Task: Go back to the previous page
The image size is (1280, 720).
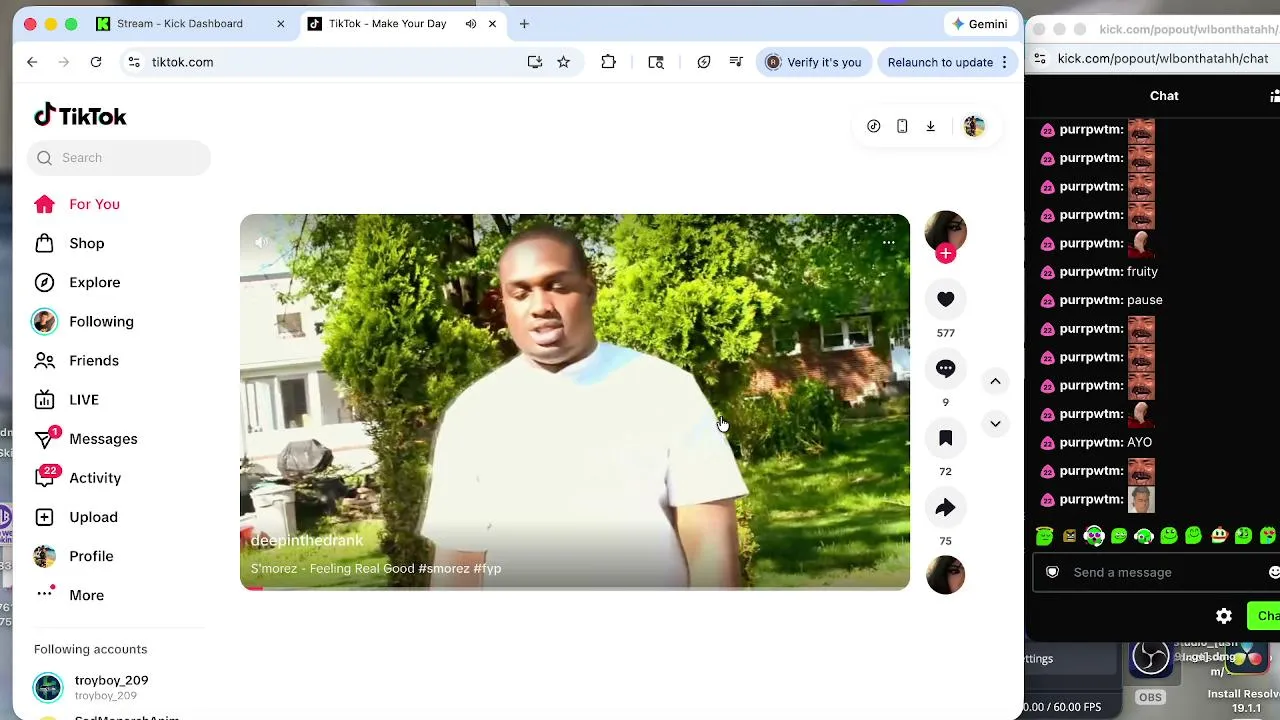Action: click(x=32, y=62)
